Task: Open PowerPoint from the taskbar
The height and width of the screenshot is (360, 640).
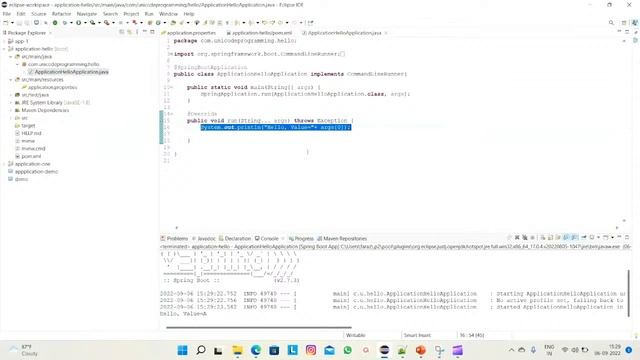Action: [421, 350]
